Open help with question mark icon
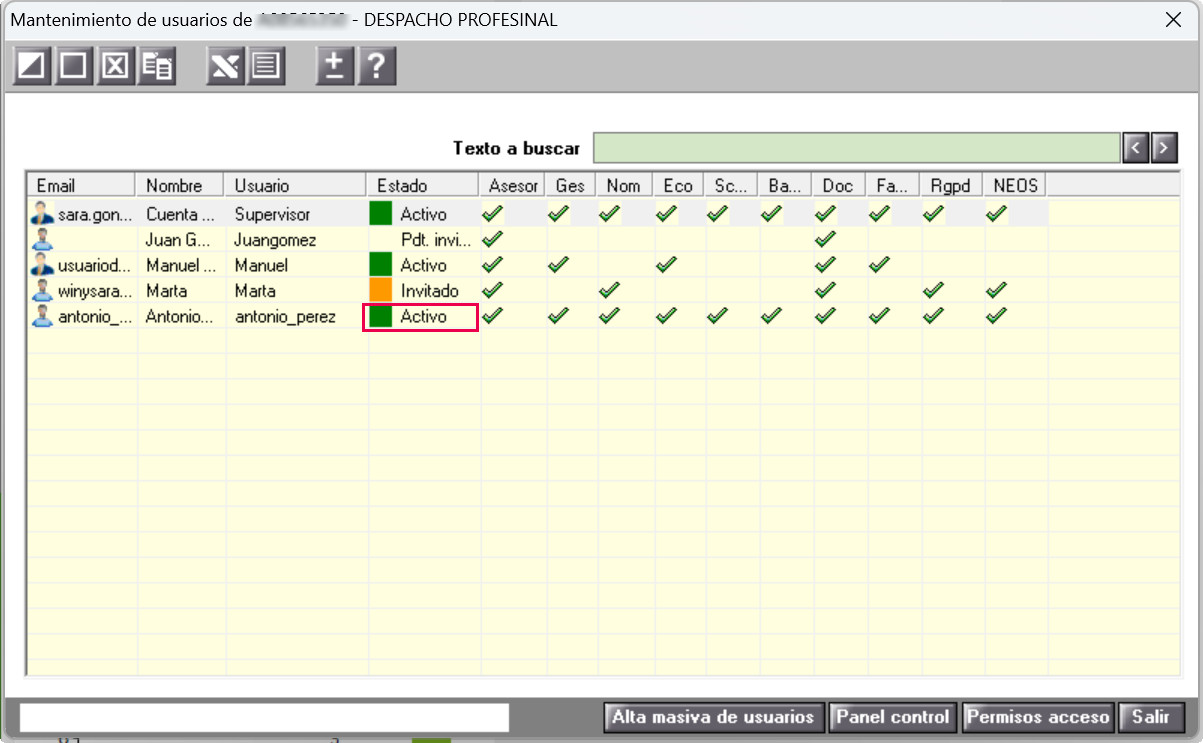The height and width of the screenshot is (743, 1203). (376, 66)
